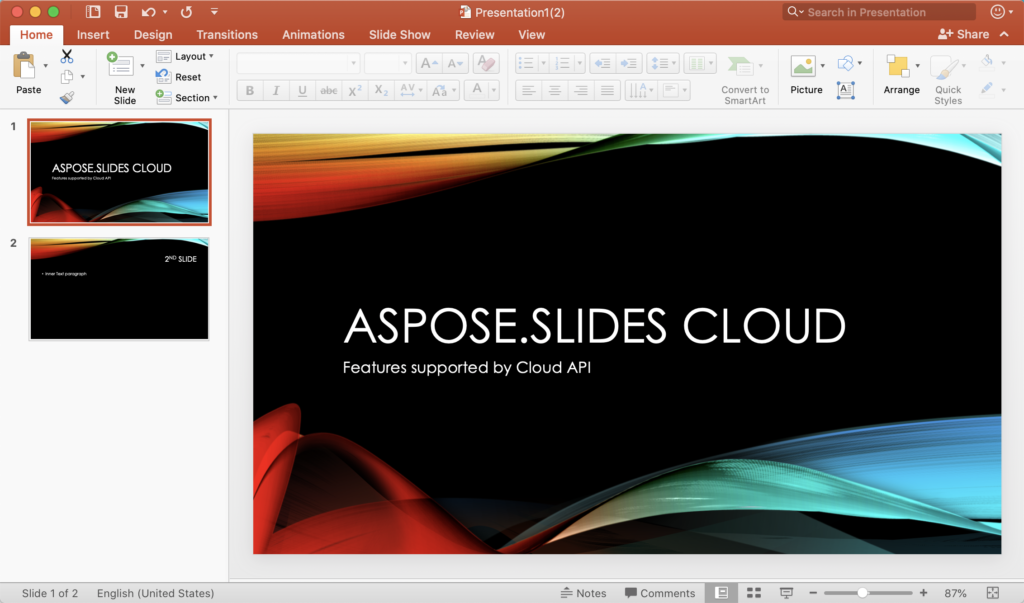Click the Copy icon
Image resolution: width=1024 pixels, height=603 pixels.
tap(67, 77)
